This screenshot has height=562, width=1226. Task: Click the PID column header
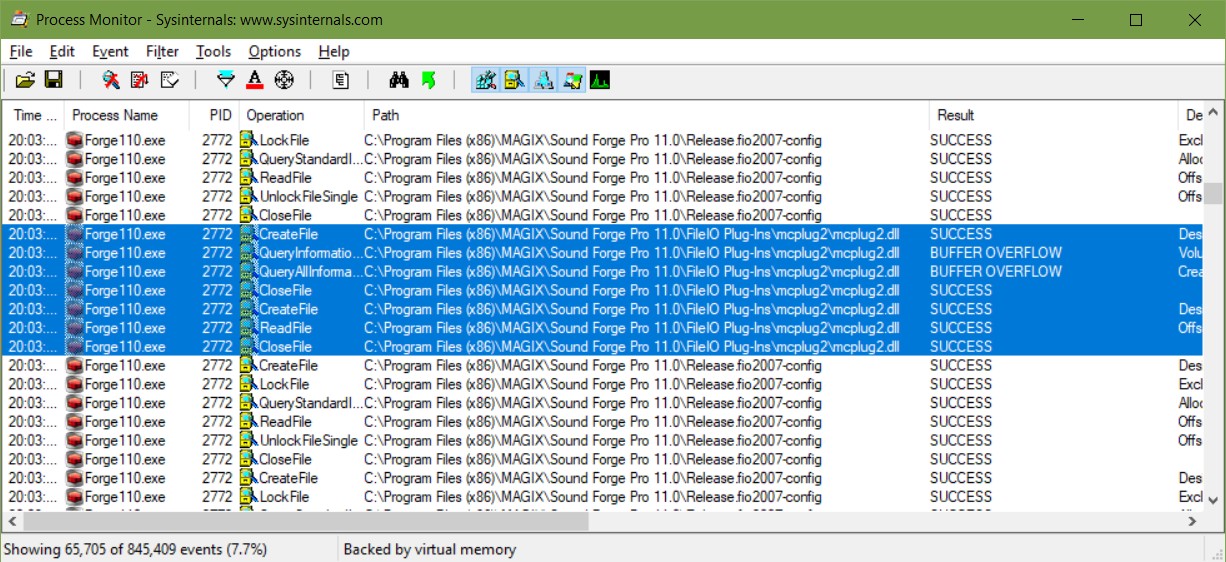tap(213, 115)
